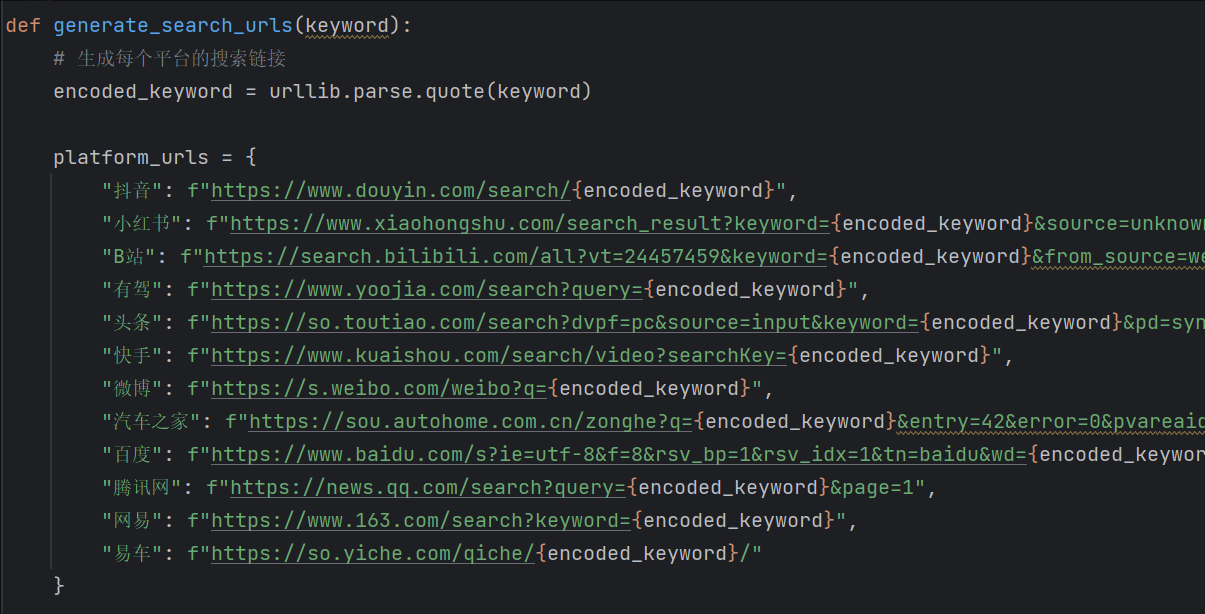Open the sou.autohome.com.cn link
1205x614 pixels.
(x=471, y=422)
